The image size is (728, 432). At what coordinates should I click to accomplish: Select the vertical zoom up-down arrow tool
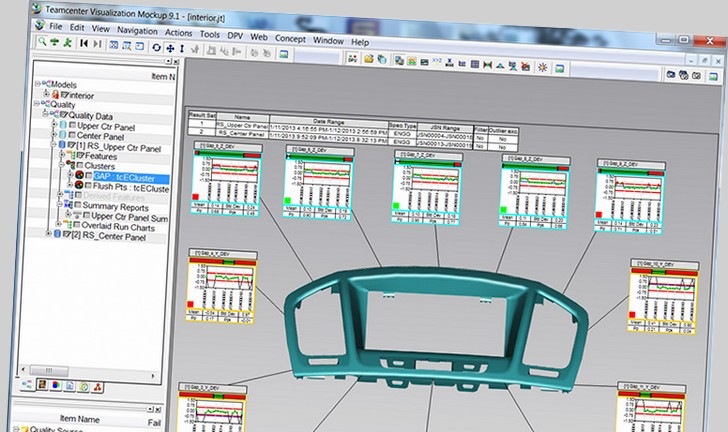[182, 49]
